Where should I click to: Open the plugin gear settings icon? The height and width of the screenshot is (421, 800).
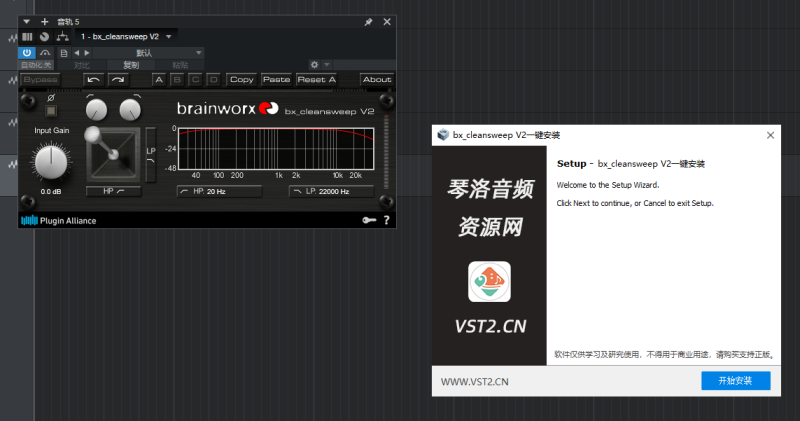click(314, 65)
